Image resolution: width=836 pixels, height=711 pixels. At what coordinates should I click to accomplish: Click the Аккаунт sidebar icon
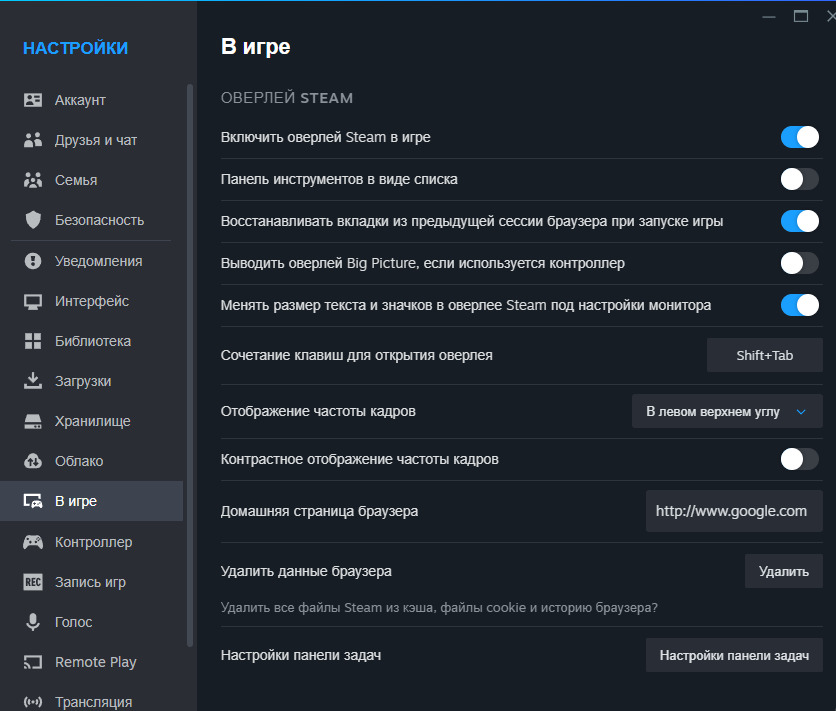pos(33,100)
